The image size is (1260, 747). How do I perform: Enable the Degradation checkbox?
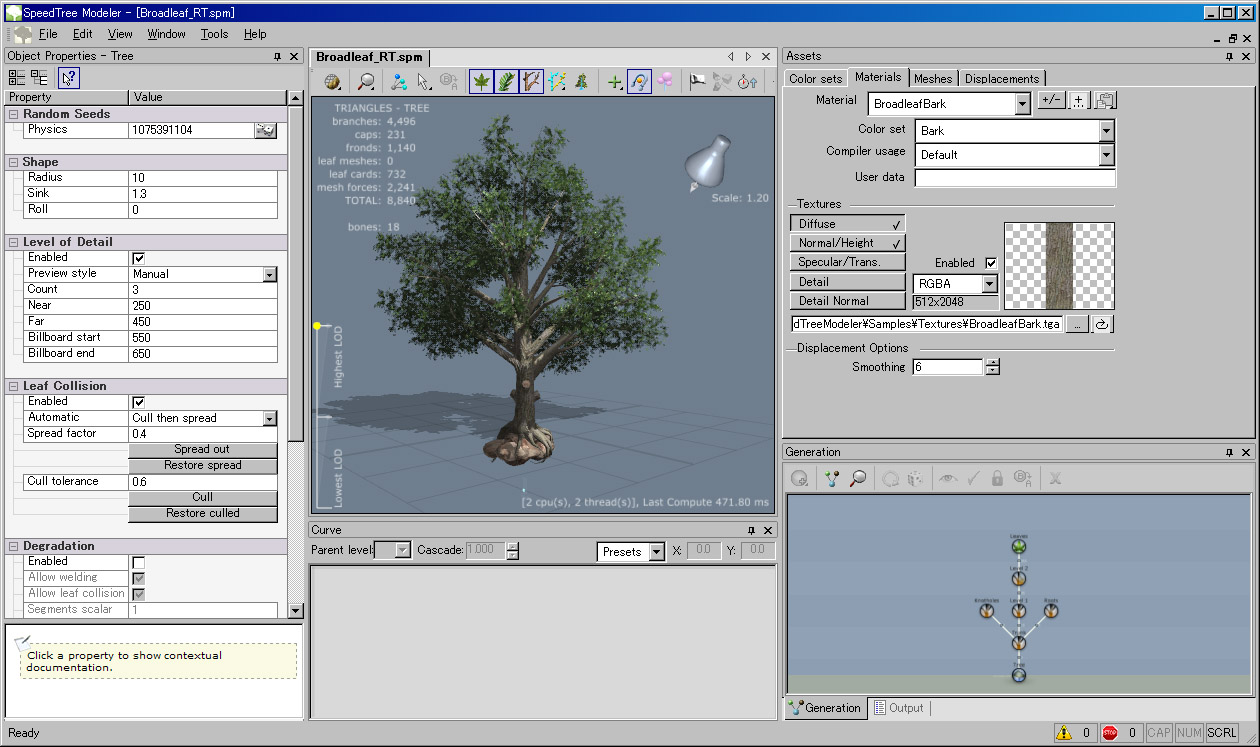(139, 562)
